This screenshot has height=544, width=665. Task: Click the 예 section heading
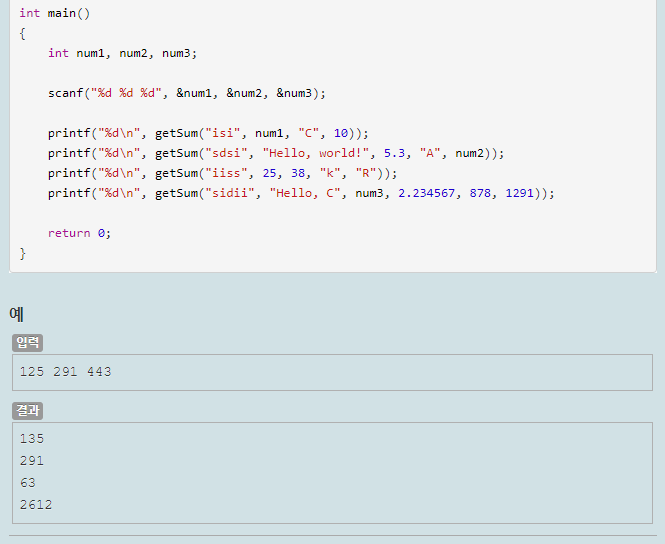[x=17, y=314]
